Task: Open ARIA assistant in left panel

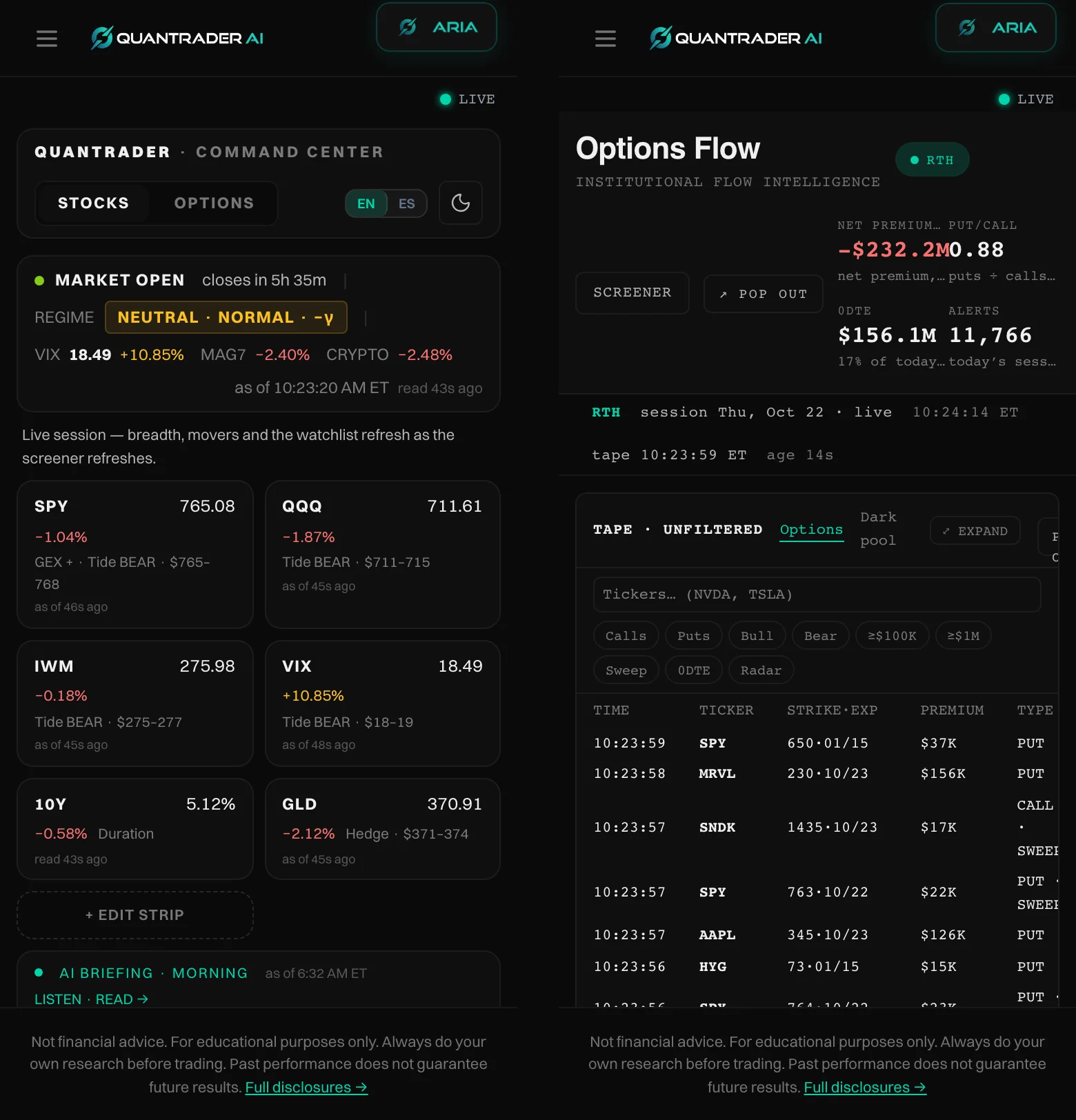Action: (437, 27)
